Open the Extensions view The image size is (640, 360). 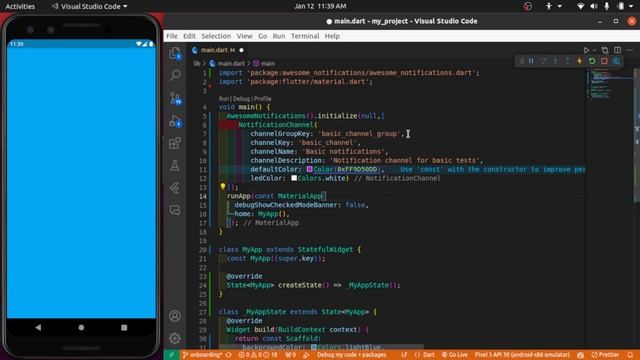175,143
